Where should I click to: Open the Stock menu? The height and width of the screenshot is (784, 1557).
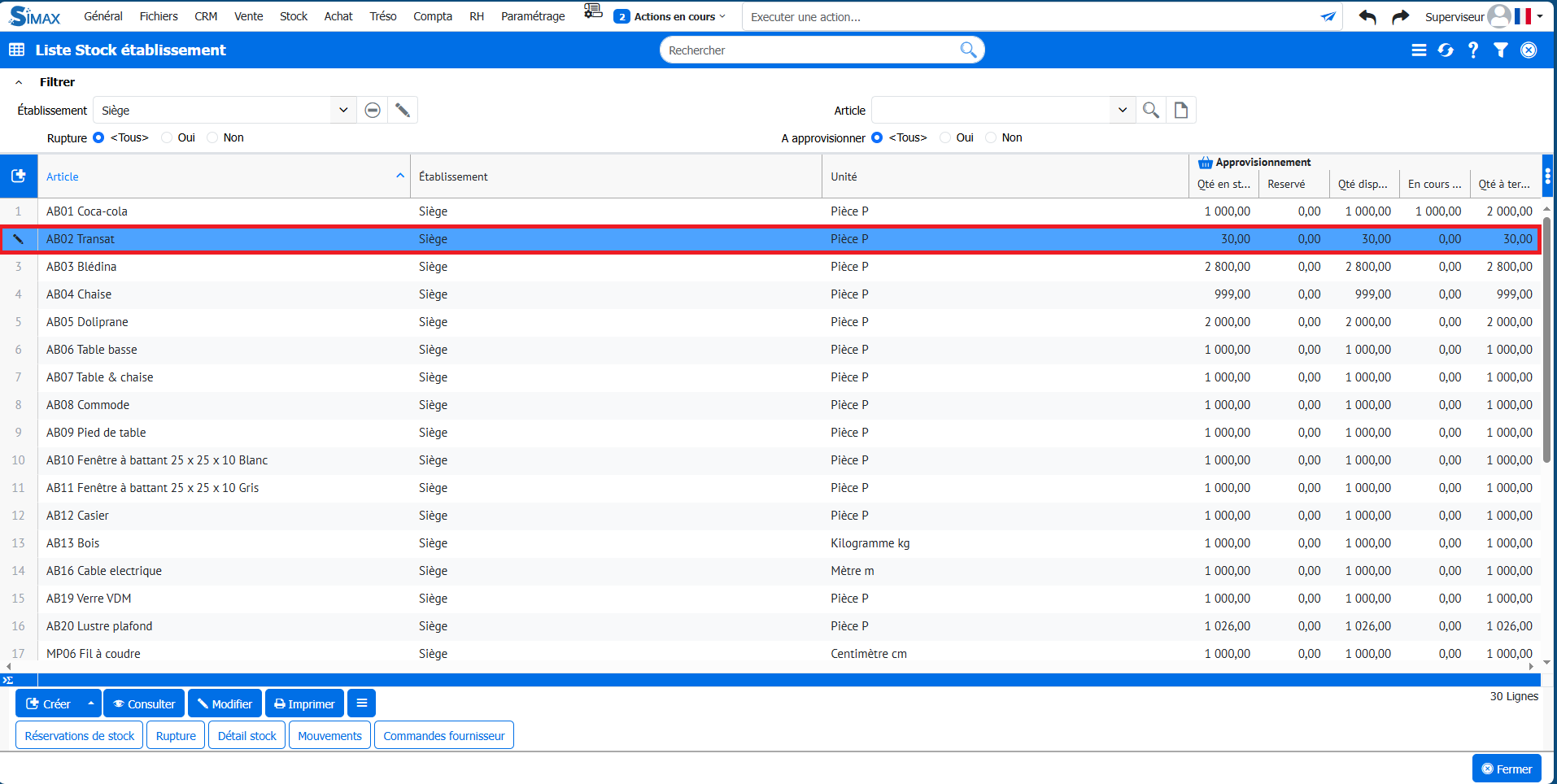click(293, 16)
